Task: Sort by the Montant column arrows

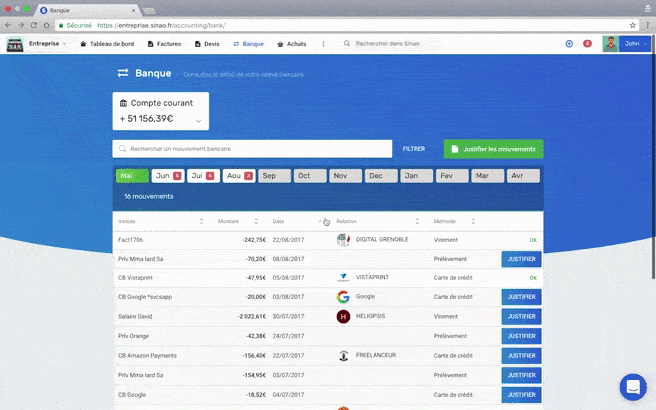Action: tap(256, 221)
